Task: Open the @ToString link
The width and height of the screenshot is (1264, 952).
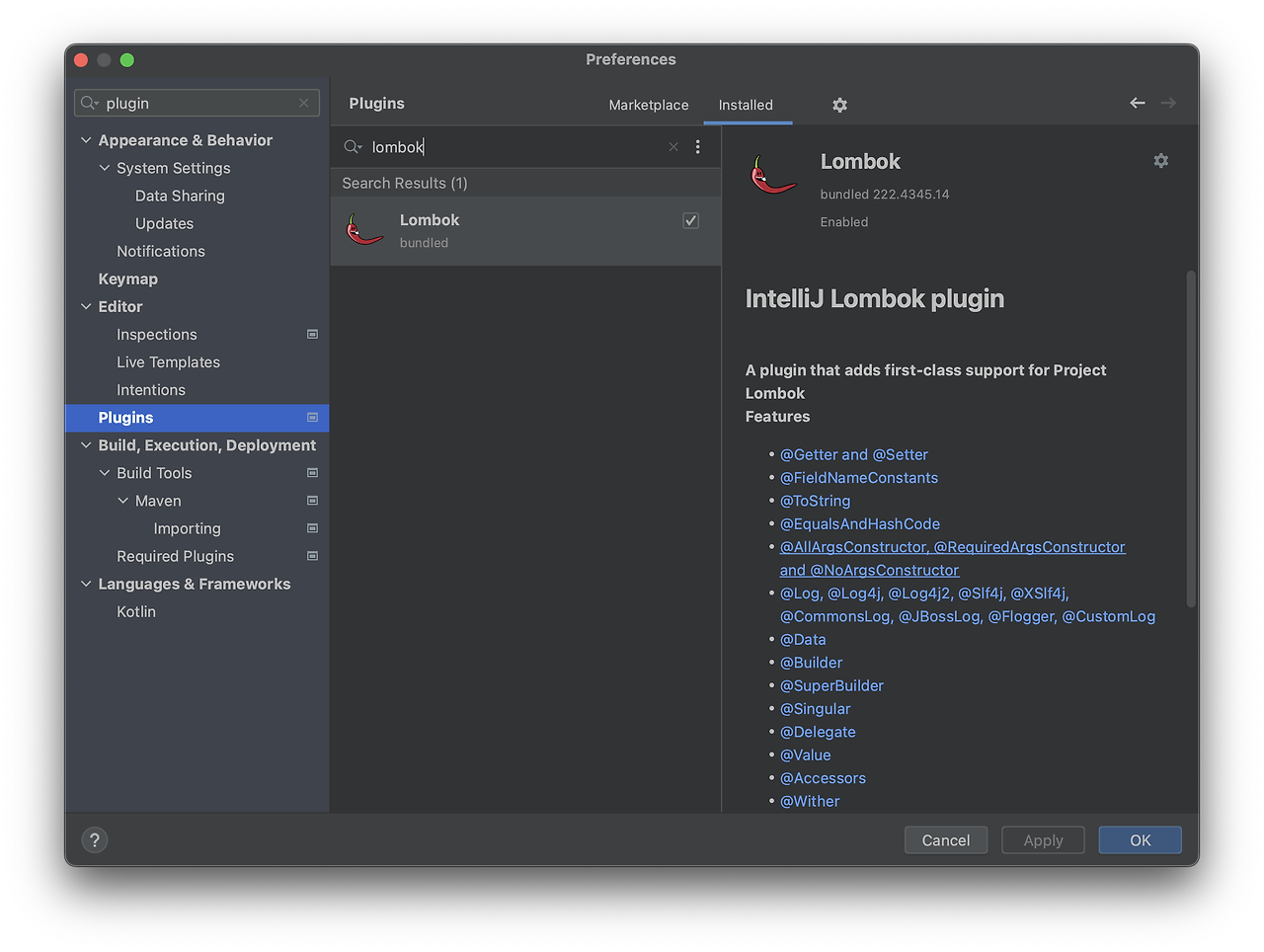Action: [816, 501]
